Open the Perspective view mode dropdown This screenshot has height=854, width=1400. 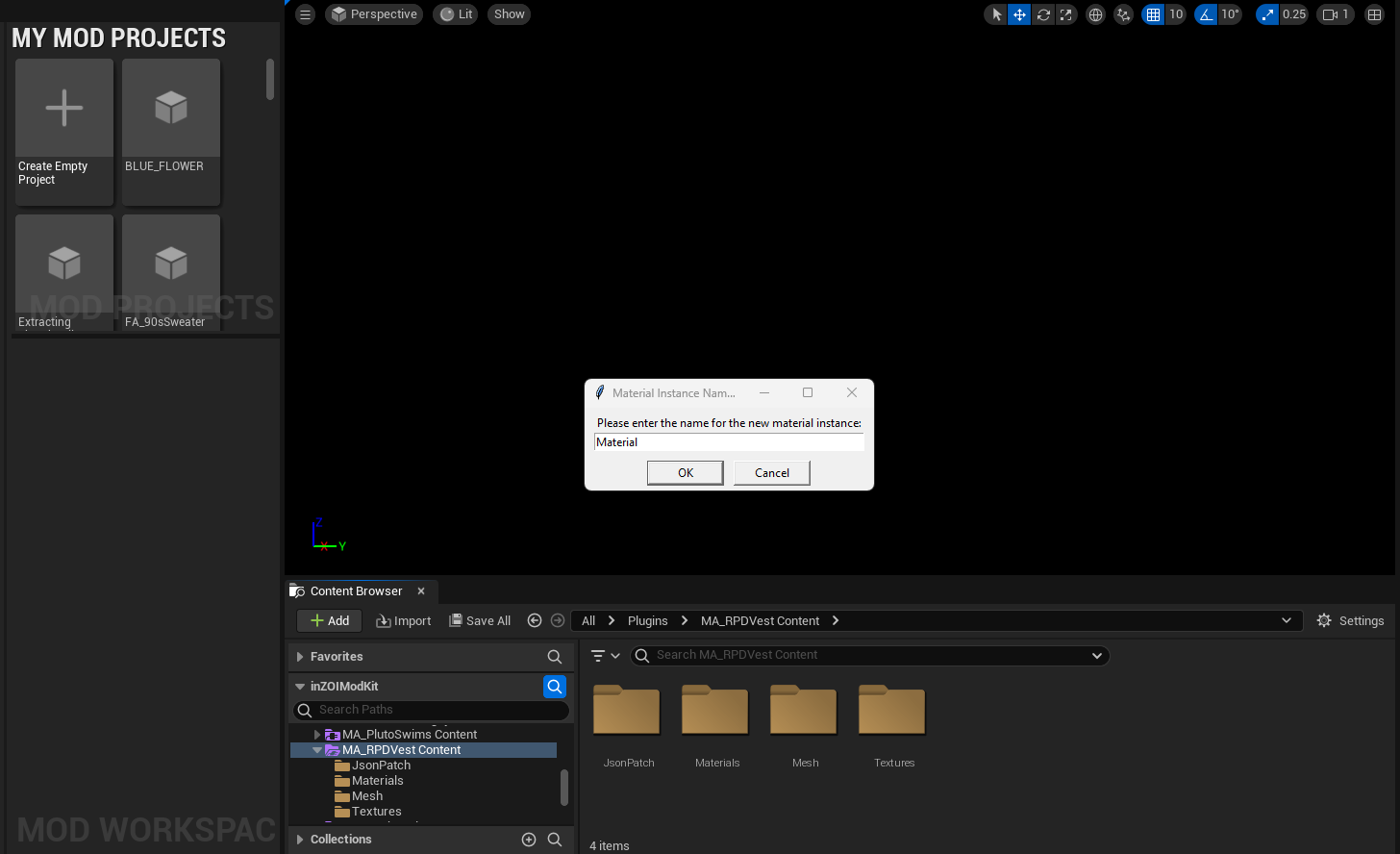[374, 14]
